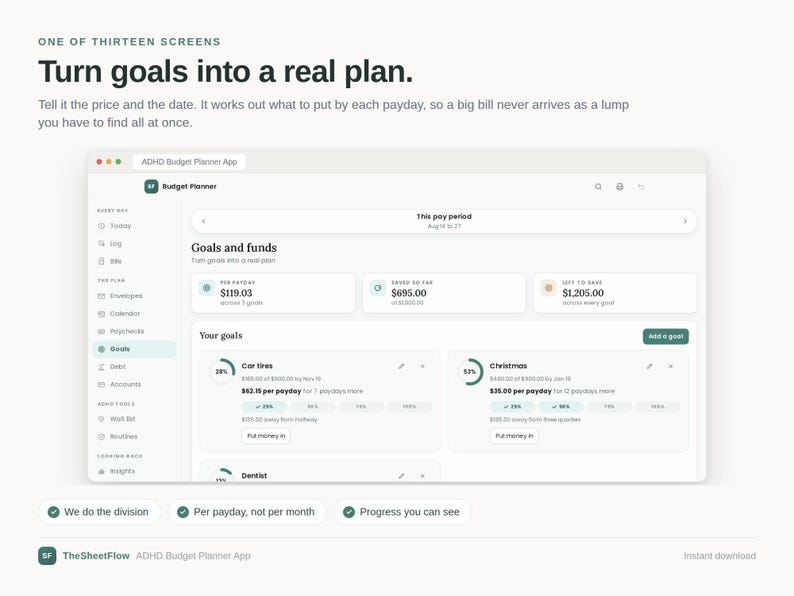This screenshot has height=596, width=794.
Task: Click the Add a goal button
Action: click(x=665, y=336)
